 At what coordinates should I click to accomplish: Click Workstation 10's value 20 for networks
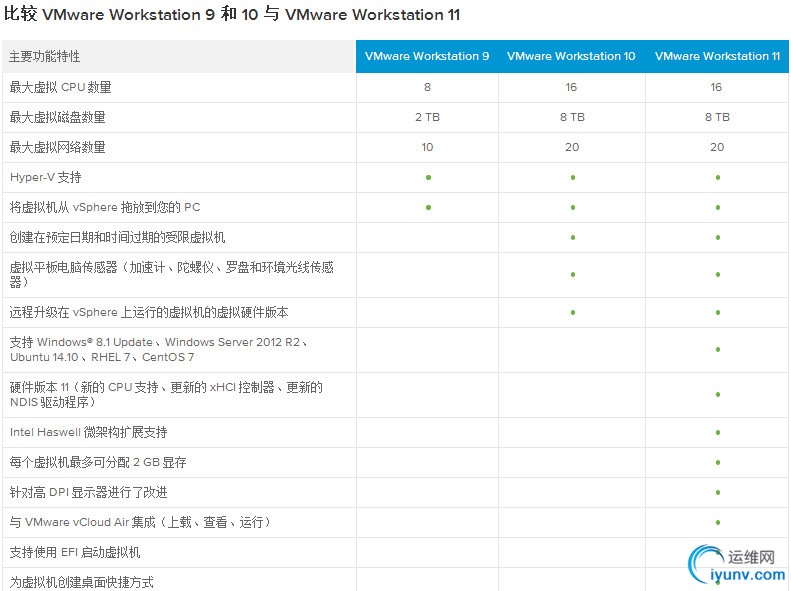tap(572, 147)
